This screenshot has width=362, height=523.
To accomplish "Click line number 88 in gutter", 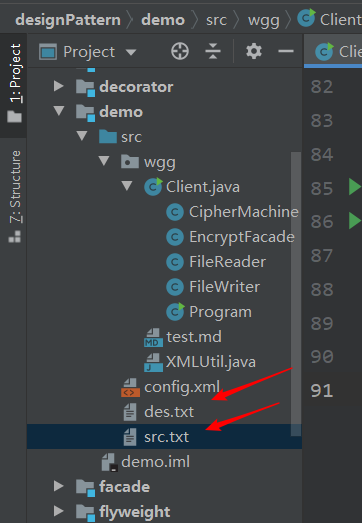I will pos(322,290).
